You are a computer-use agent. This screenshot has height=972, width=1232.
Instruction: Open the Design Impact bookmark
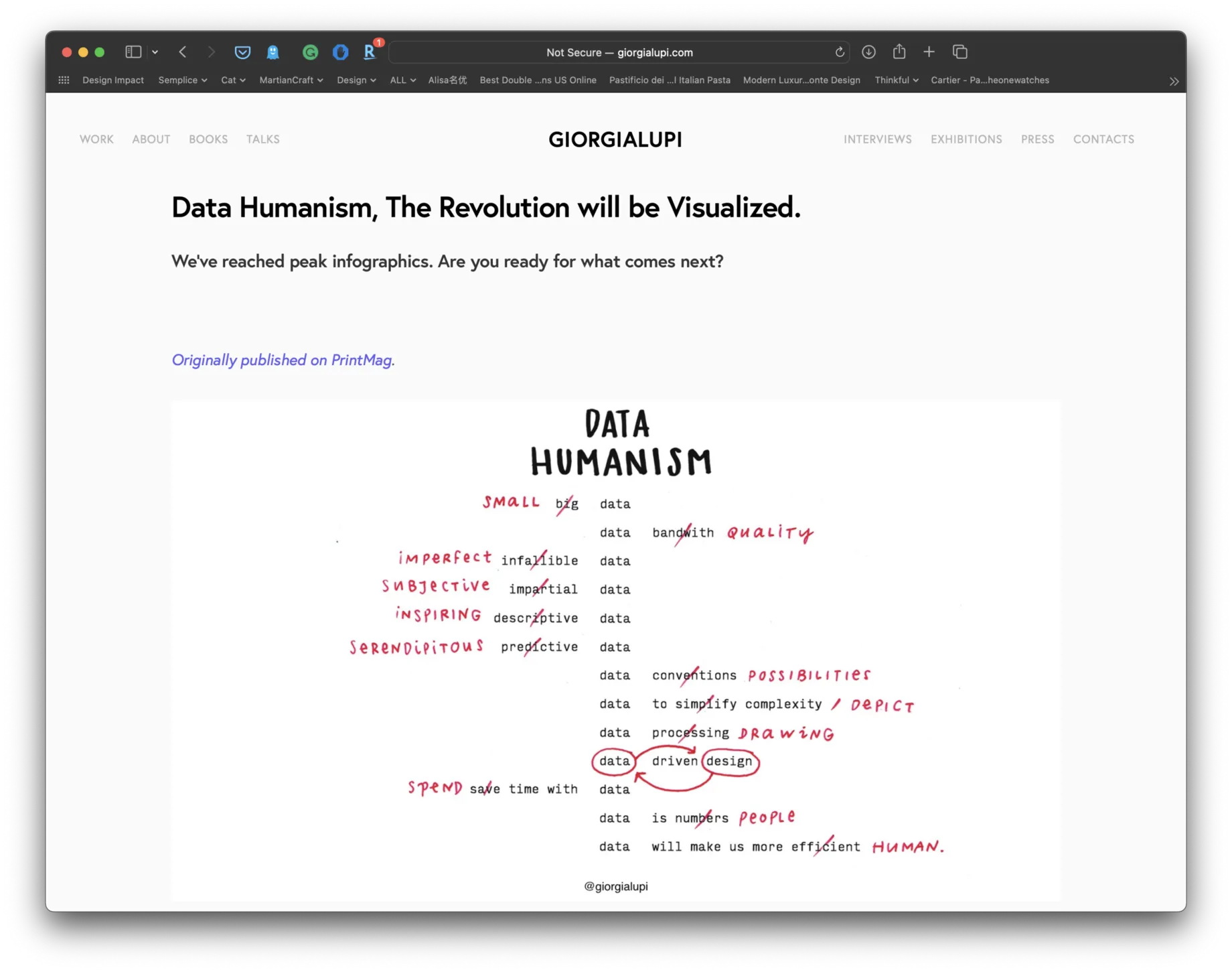point(112,80)
